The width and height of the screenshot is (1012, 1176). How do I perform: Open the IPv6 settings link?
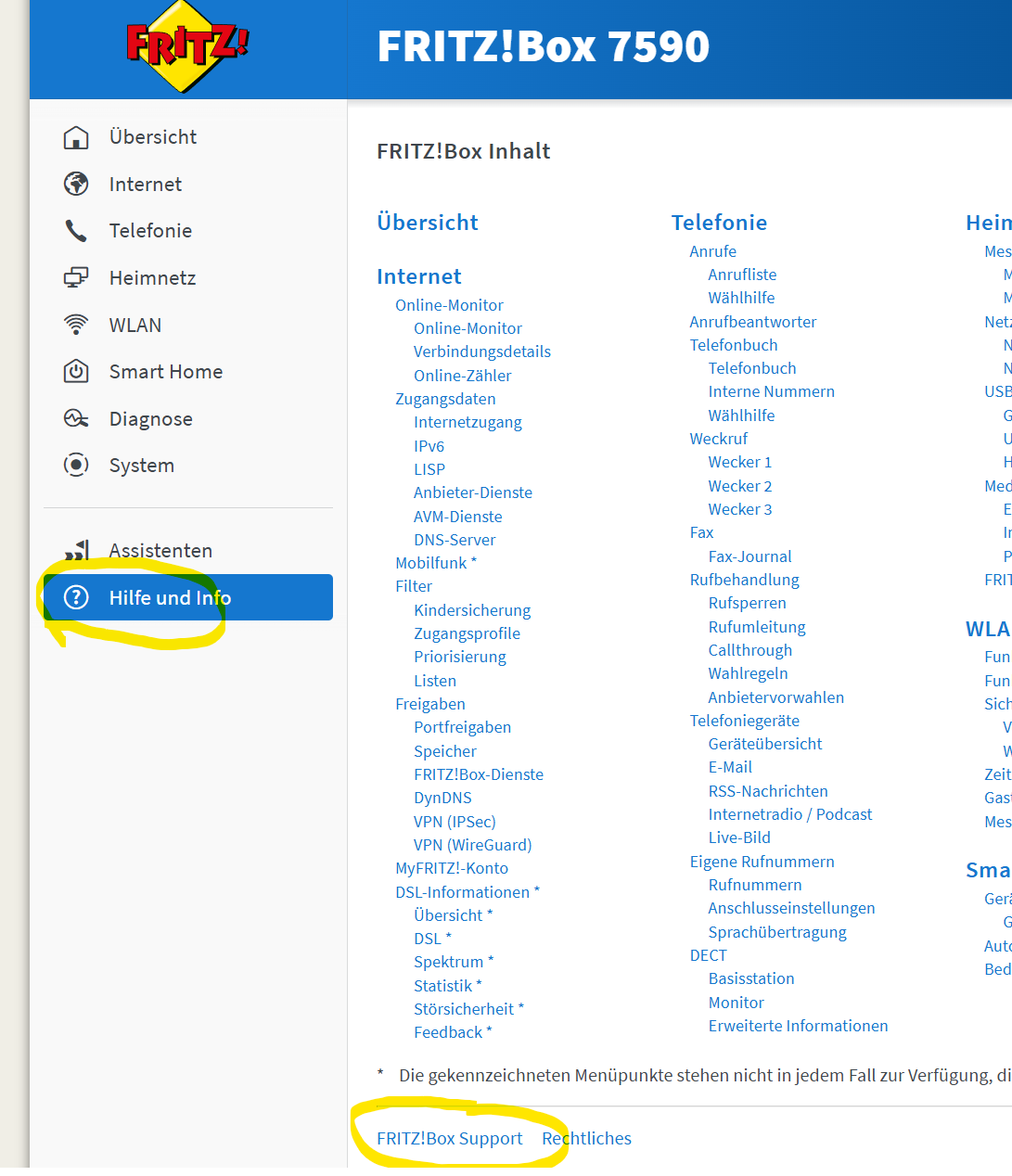click(429, 446)
